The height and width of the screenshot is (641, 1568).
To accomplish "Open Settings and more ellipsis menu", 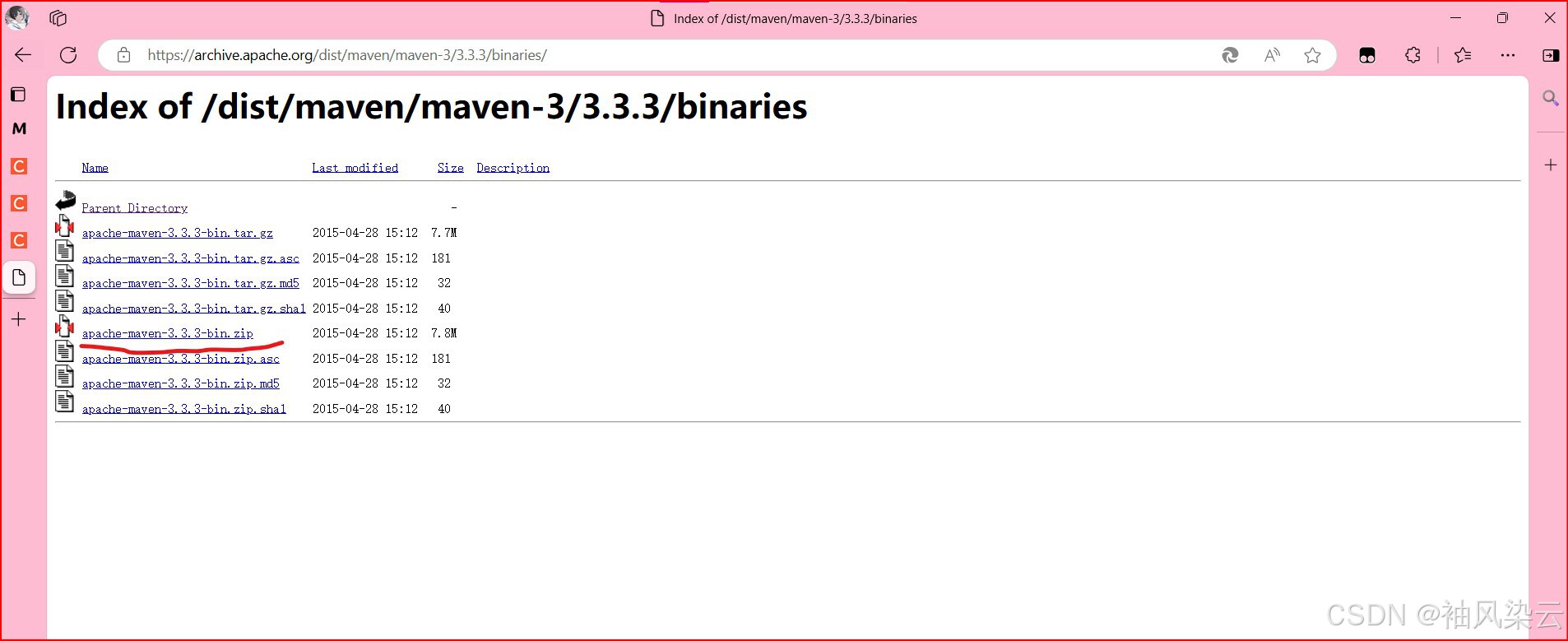I will click(1508, 55).
